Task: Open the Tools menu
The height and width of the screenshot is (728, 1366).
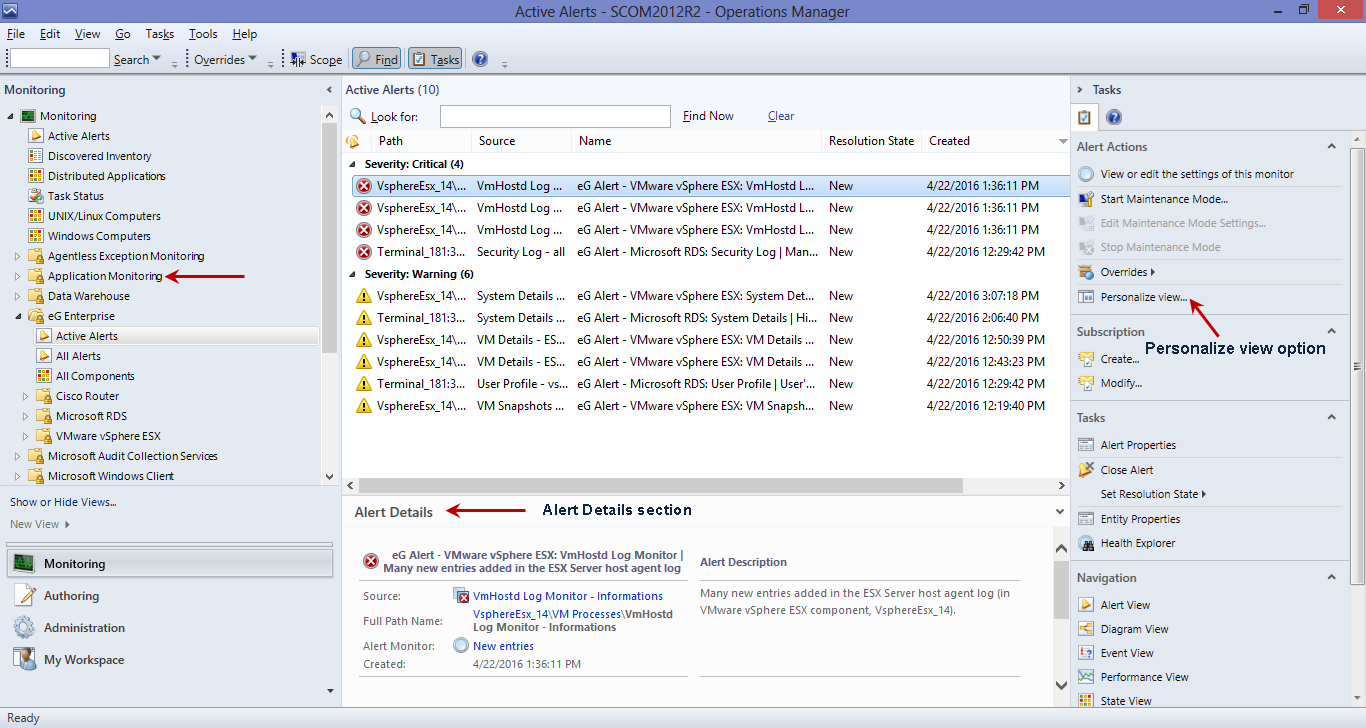Action: point(203,34)
